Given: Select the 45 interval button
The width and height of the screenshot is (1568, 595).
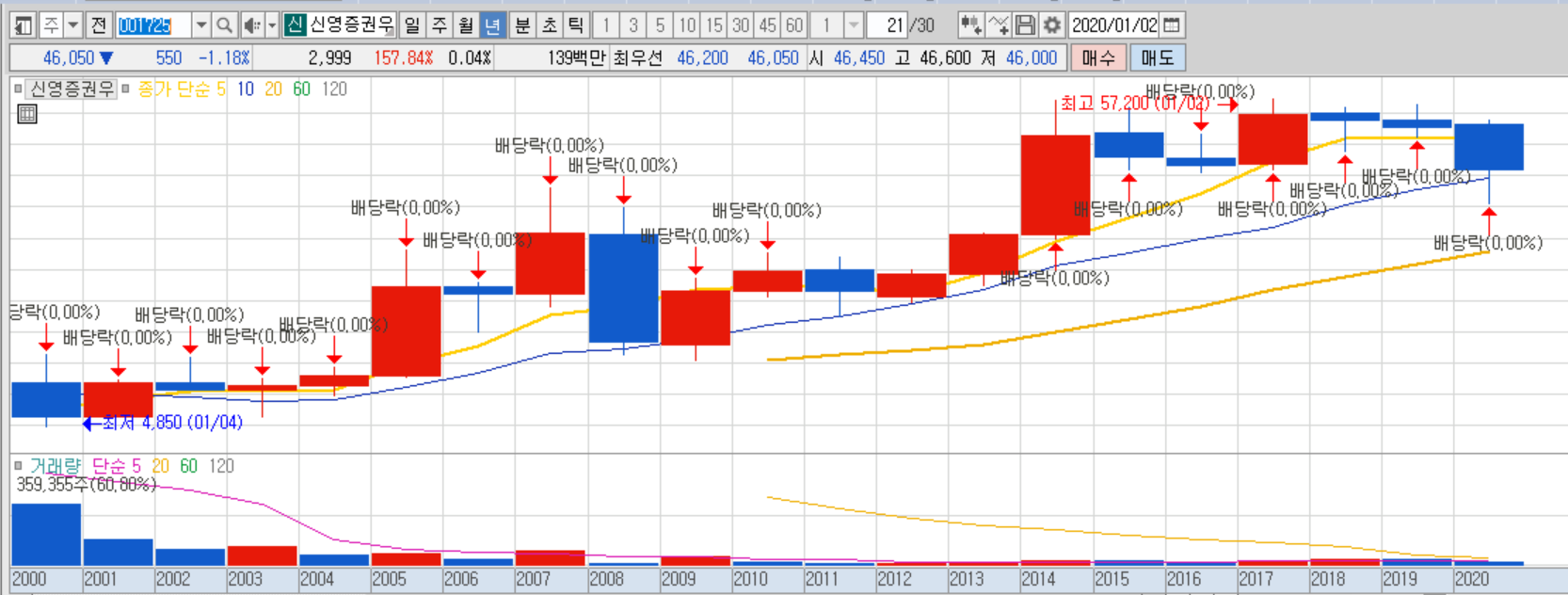Looking at the screenshot, I should (768, 25).
